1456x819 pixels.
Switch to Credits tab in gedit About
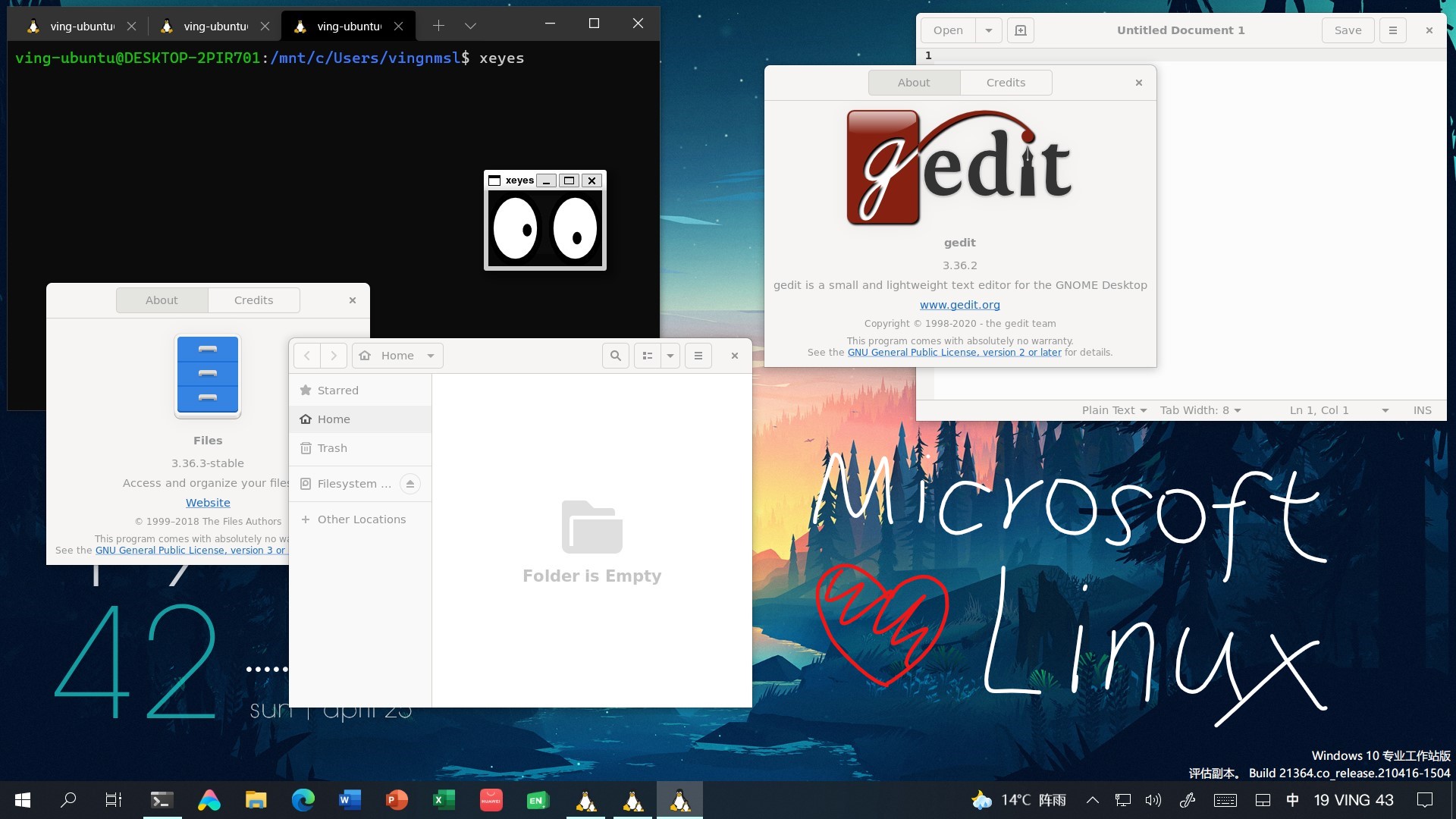(x=1006, y=83)
